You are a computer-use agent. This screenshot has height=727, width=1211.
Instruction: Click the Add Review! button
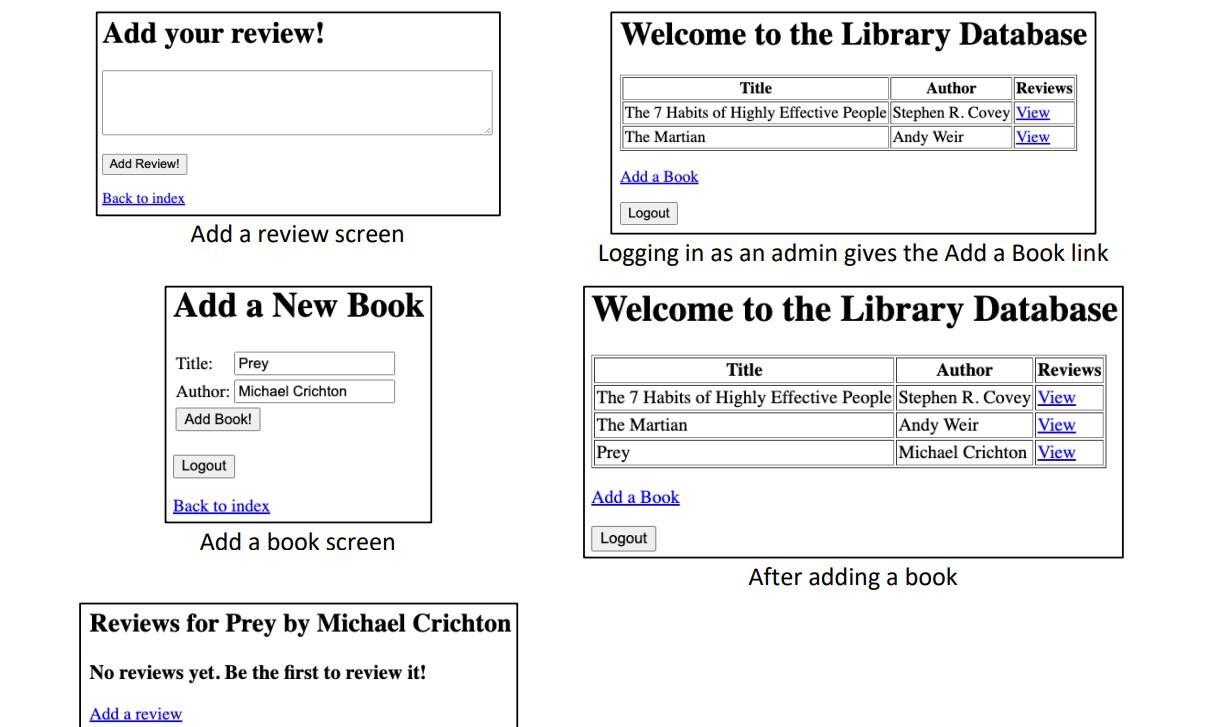(143, 163)
